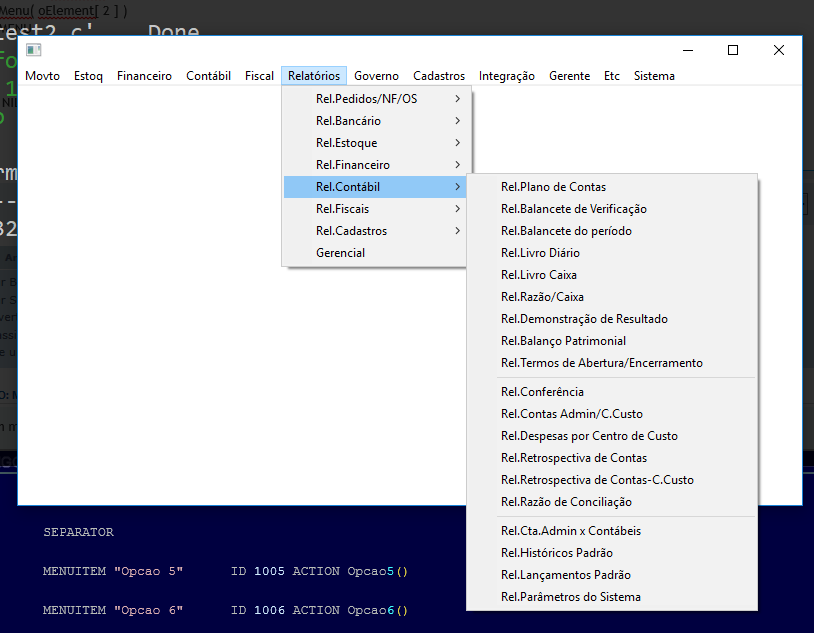Open Rel.Demonstração de Resultado

(x=584, y=319)
